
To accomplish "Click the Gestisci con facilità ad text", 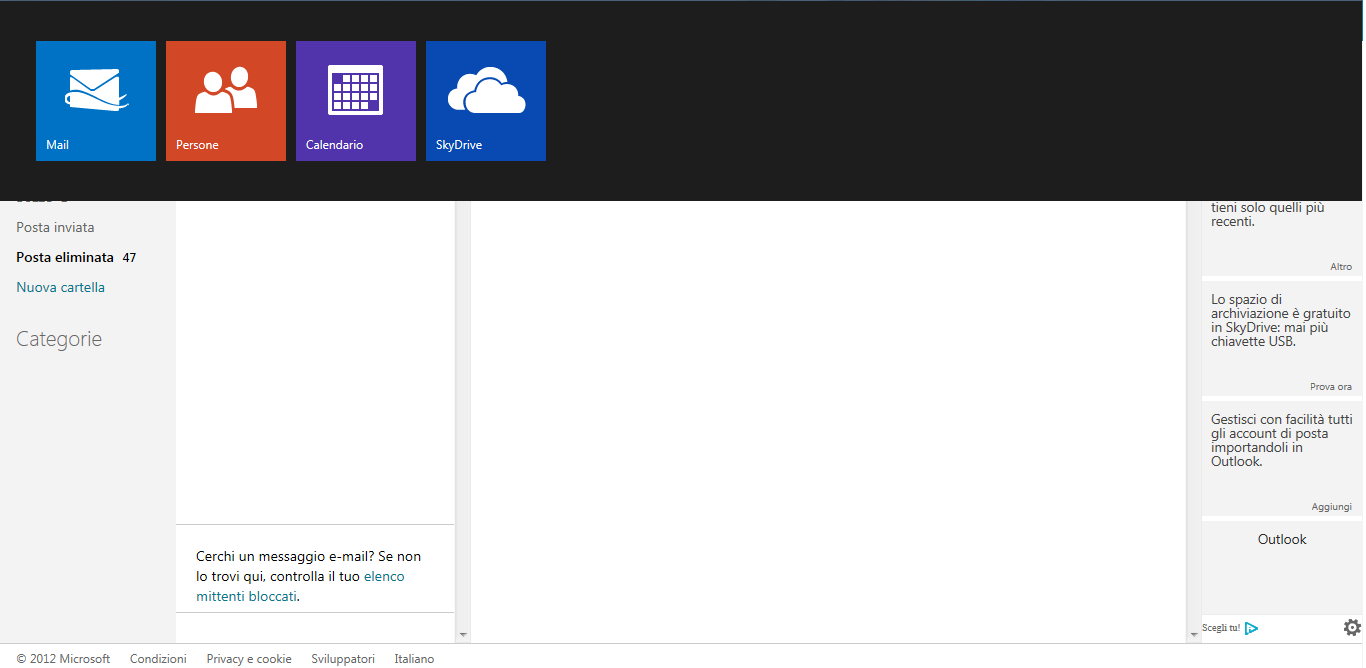I will tap(1281, 440).
